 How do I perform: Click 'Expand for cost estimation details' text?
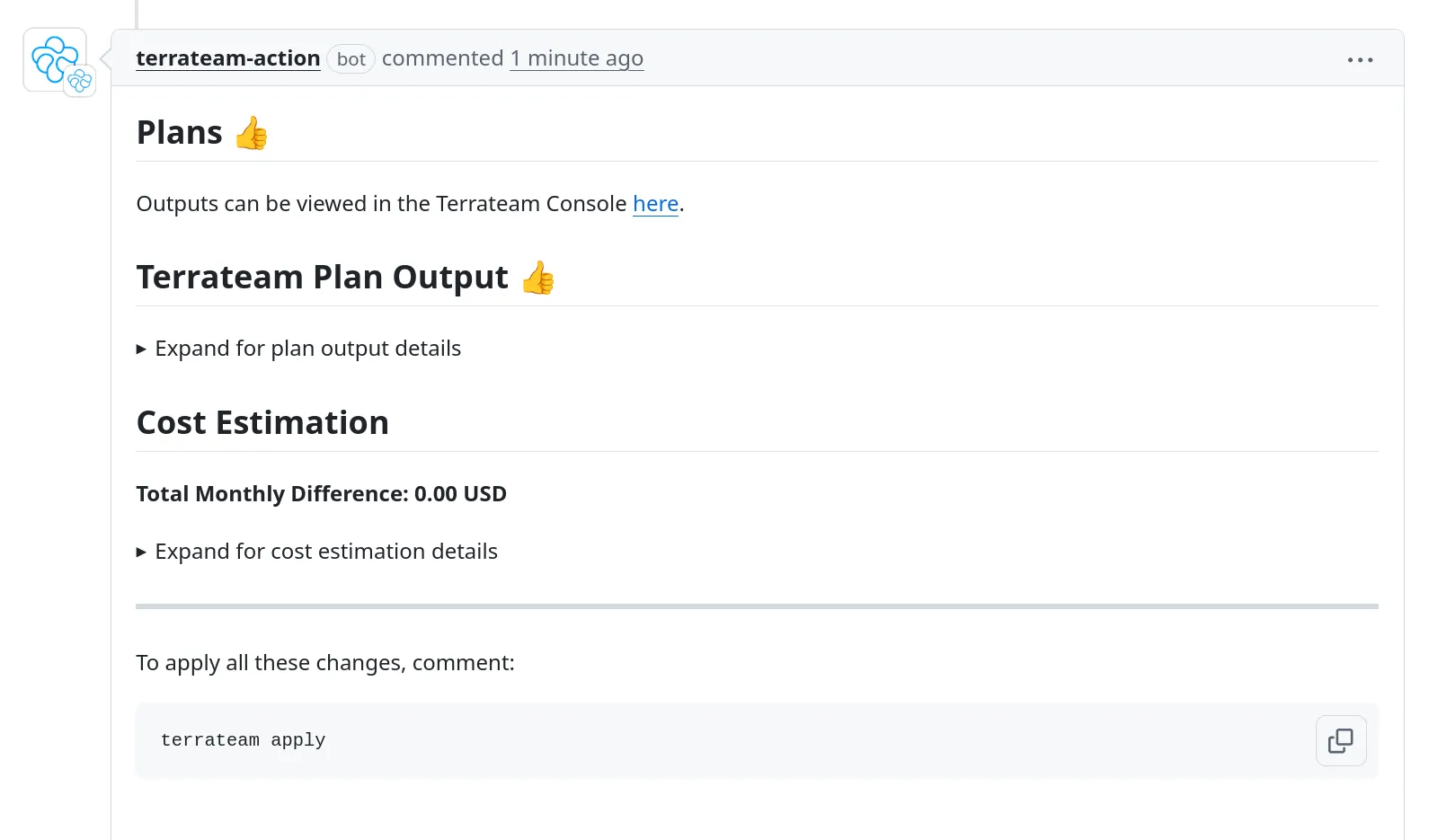click(x=326, y=552)
